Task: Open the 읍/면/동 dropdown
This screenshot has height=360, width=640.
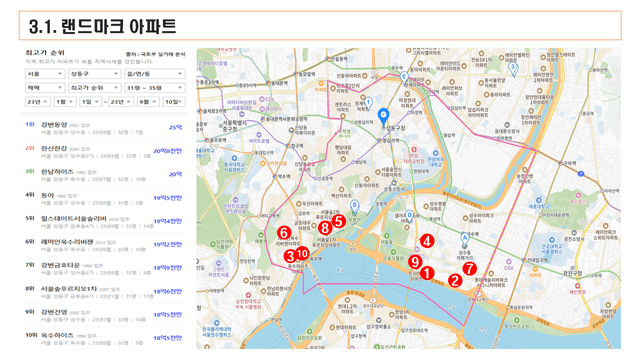Action: click(154, 74)
